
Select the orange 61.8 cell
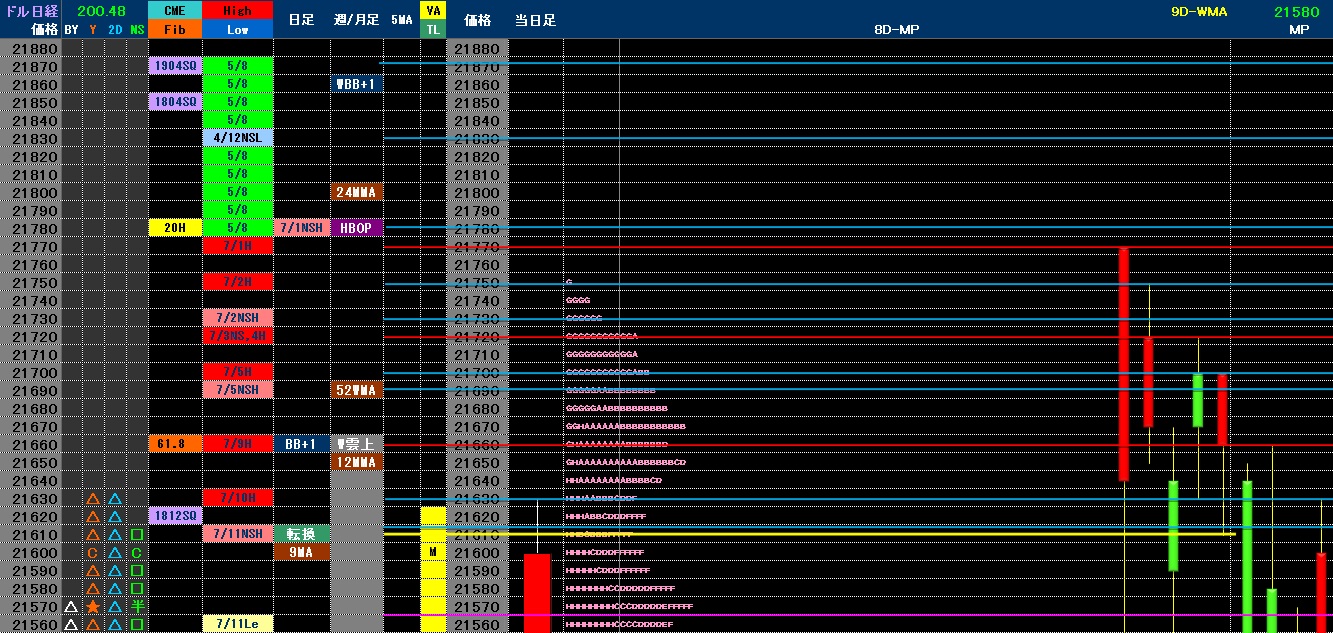pos(175,444)
